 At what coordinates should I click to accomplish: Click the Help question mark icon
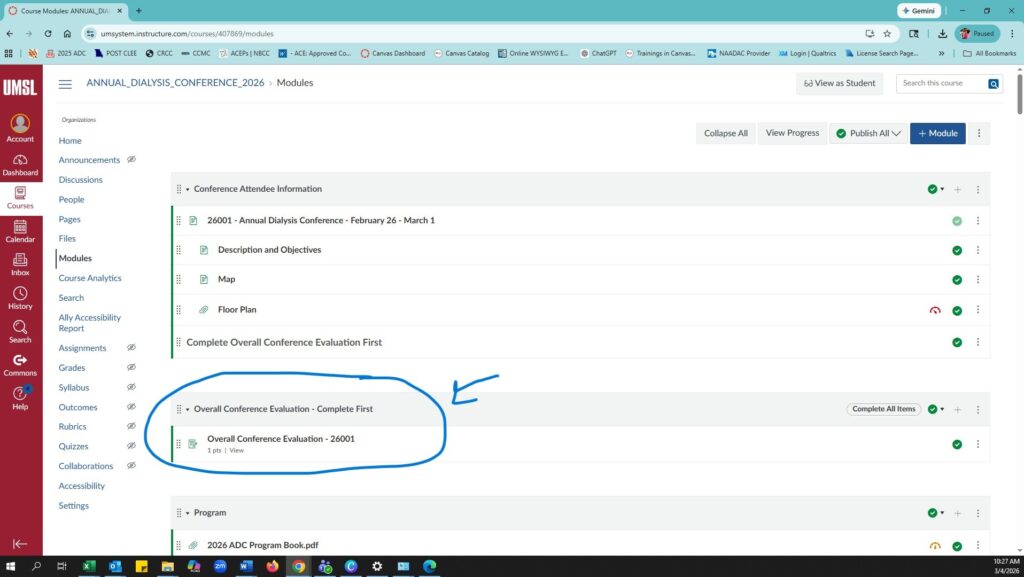pos(20,398)
